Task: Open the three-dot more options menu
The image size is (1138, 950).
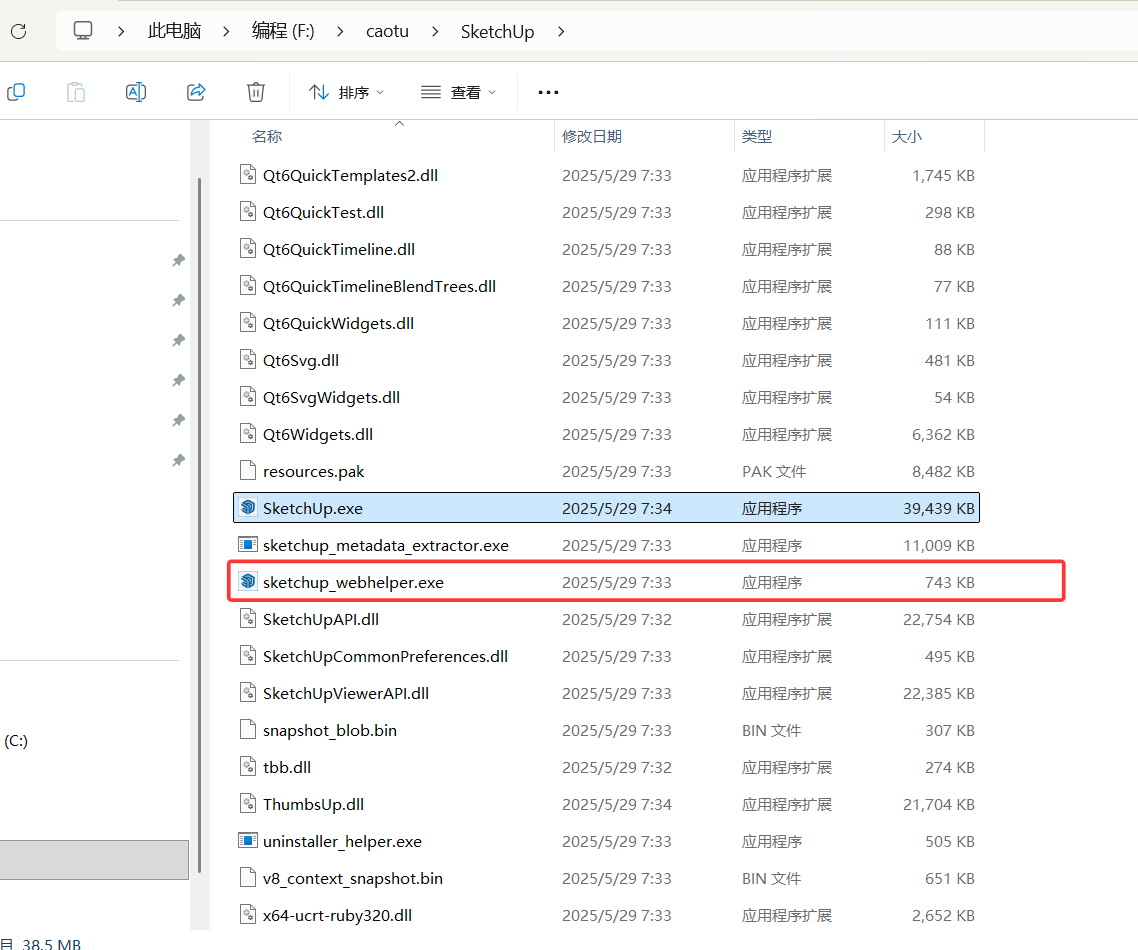Action: pyautogui.click(x=548, y=92)
